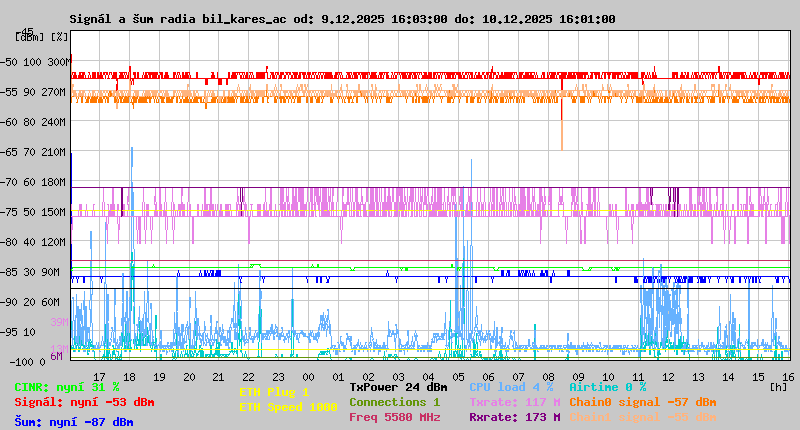Click the 'ETH Speed 1000' legend text
Viewport: 800px width, 430px height.
coord(288,407)
